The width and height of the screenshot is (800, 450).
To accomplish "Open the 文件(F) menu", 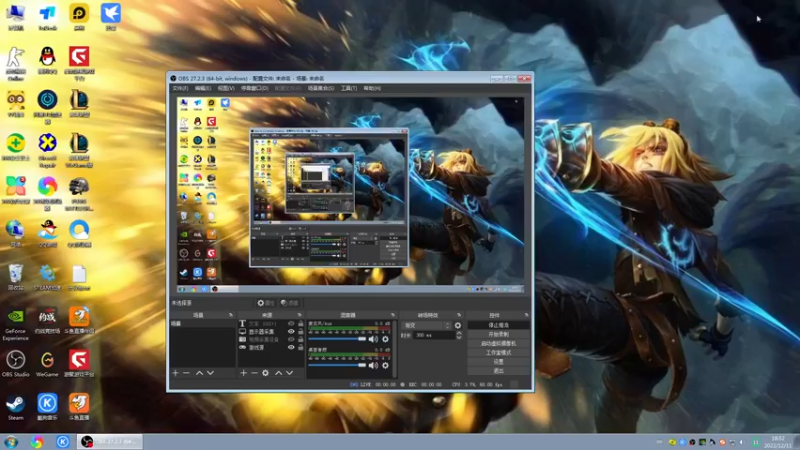I will click(180, 88).
